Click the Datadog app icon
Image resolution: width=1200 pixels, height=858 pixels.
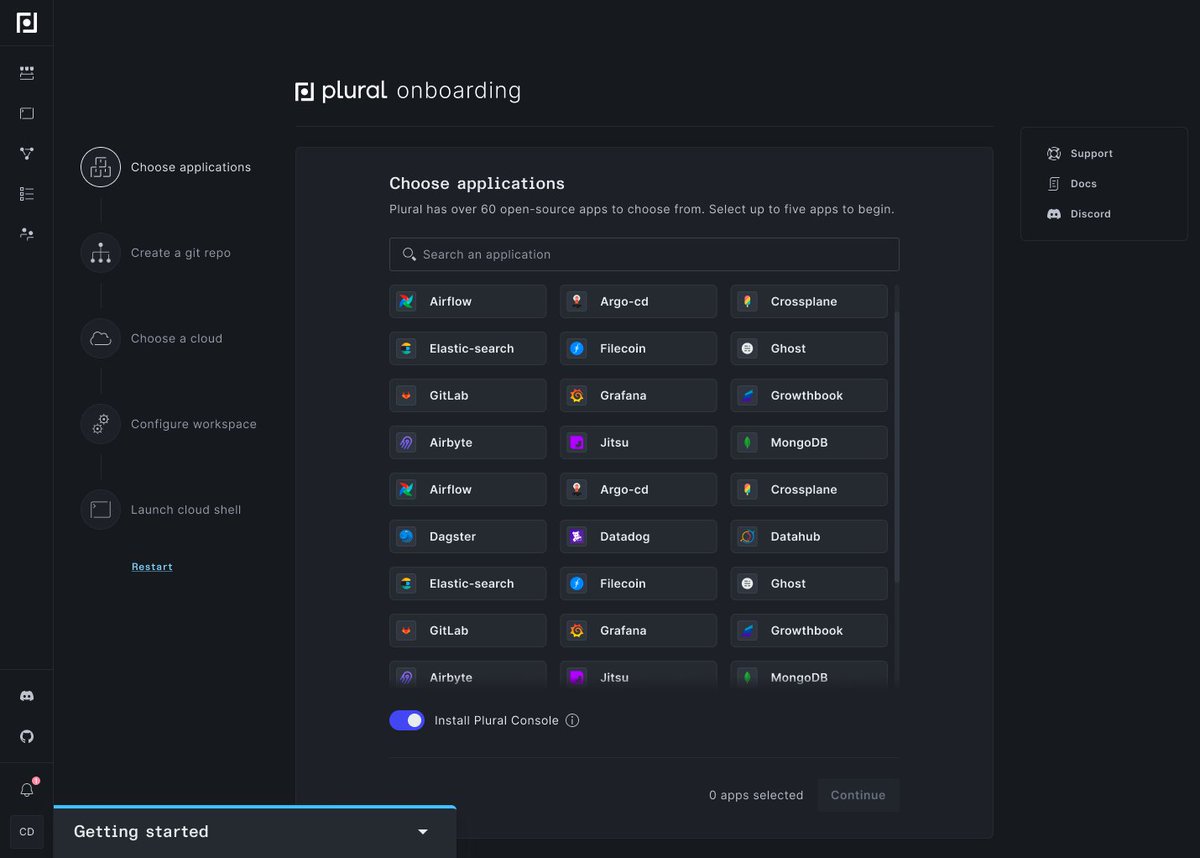coord(577,536)
